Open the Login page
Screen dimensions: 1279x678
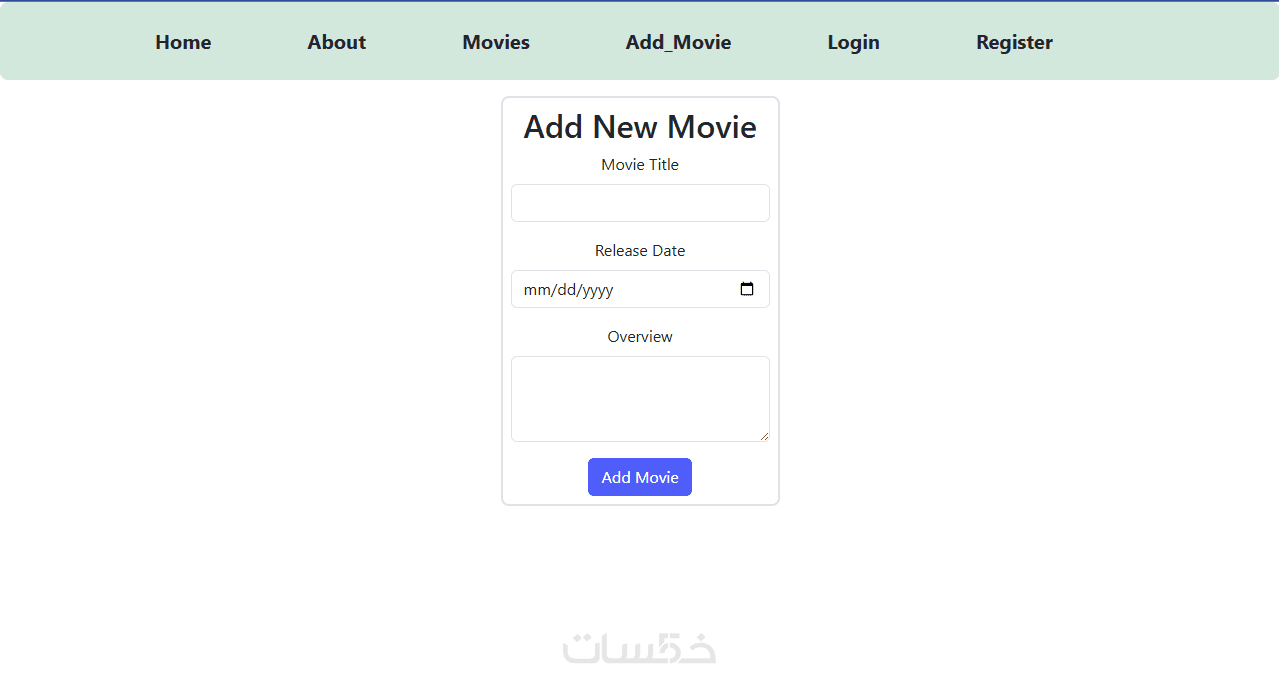pos(853,42)
